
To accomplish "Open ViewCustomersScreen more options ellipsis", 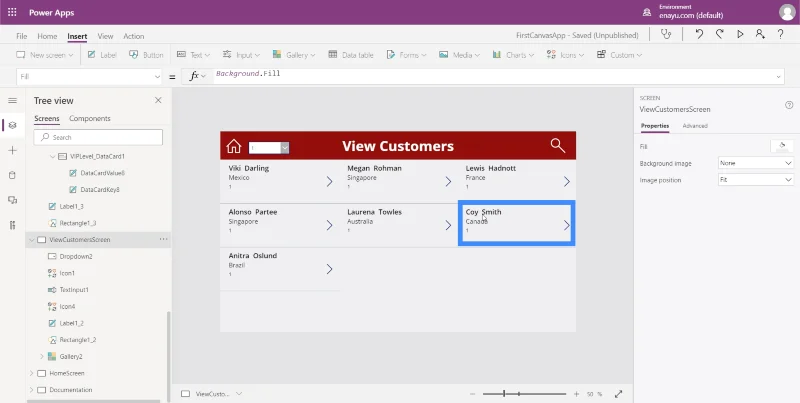I will pyautogui.click(x=163, y=239).
